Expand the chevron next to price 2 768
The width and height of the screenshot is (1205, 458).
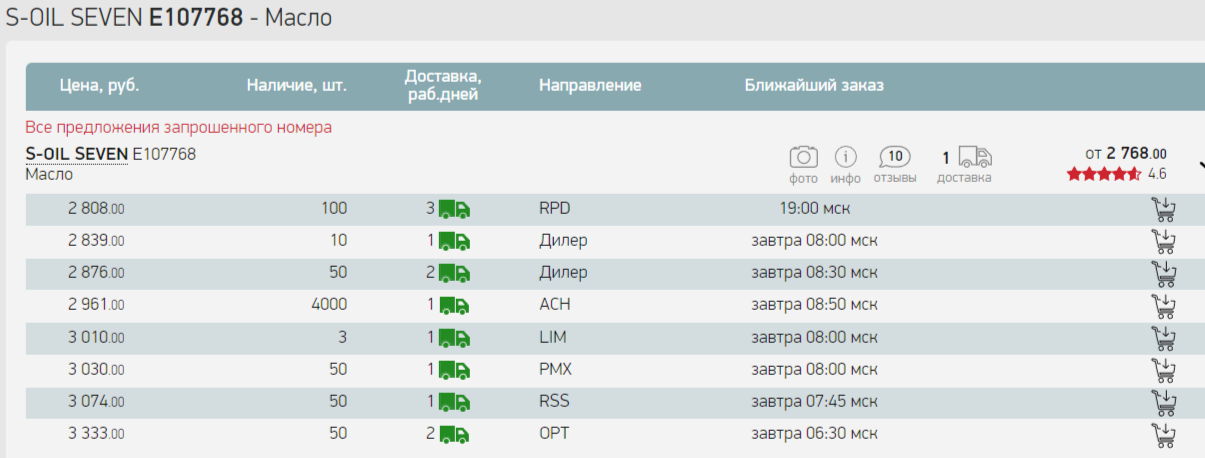pos(1200,164)
